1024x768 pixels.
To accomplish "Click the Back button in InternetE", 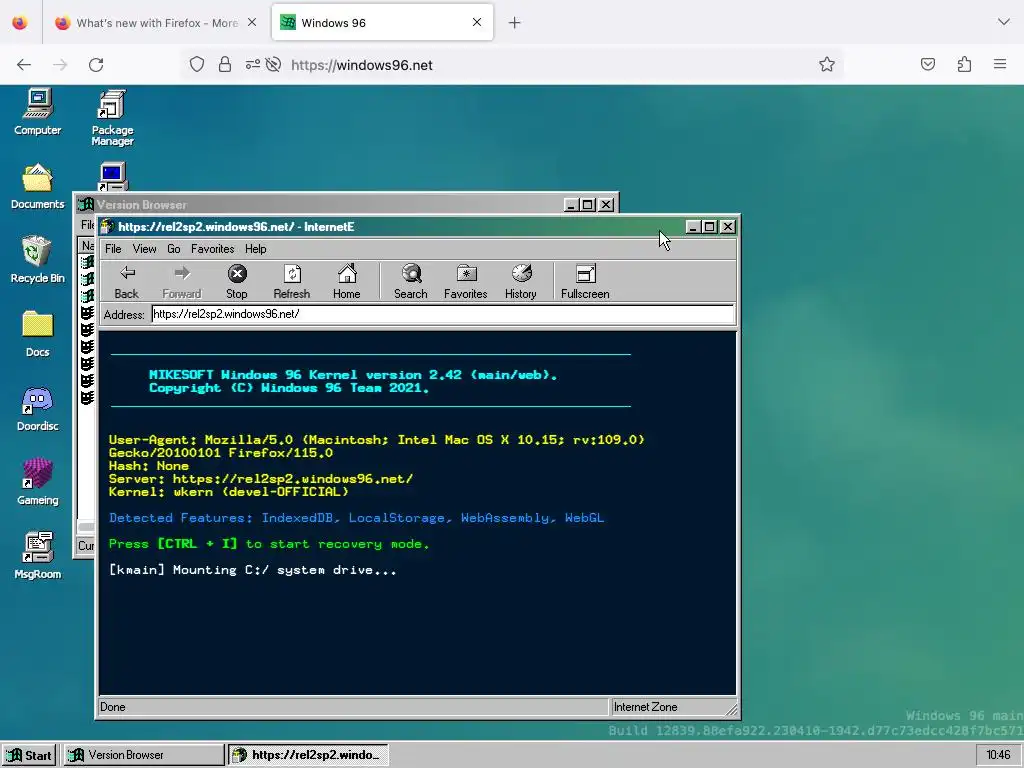I will [x=127, y=281].
